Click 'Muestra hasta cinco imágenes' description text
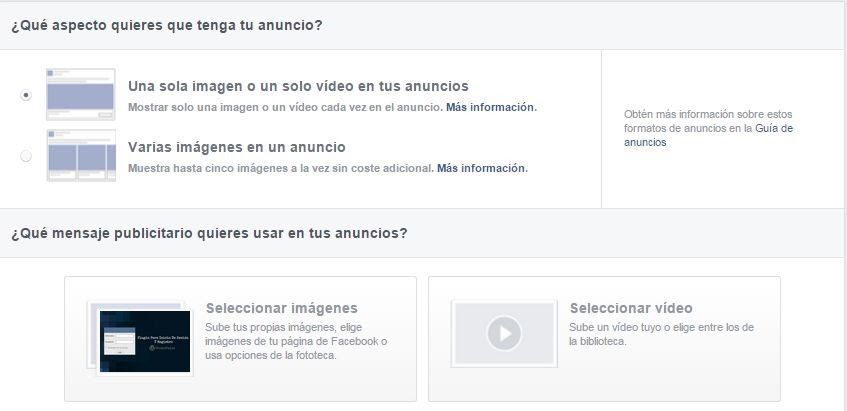This screenshot has width=847, height=411. 281,168
